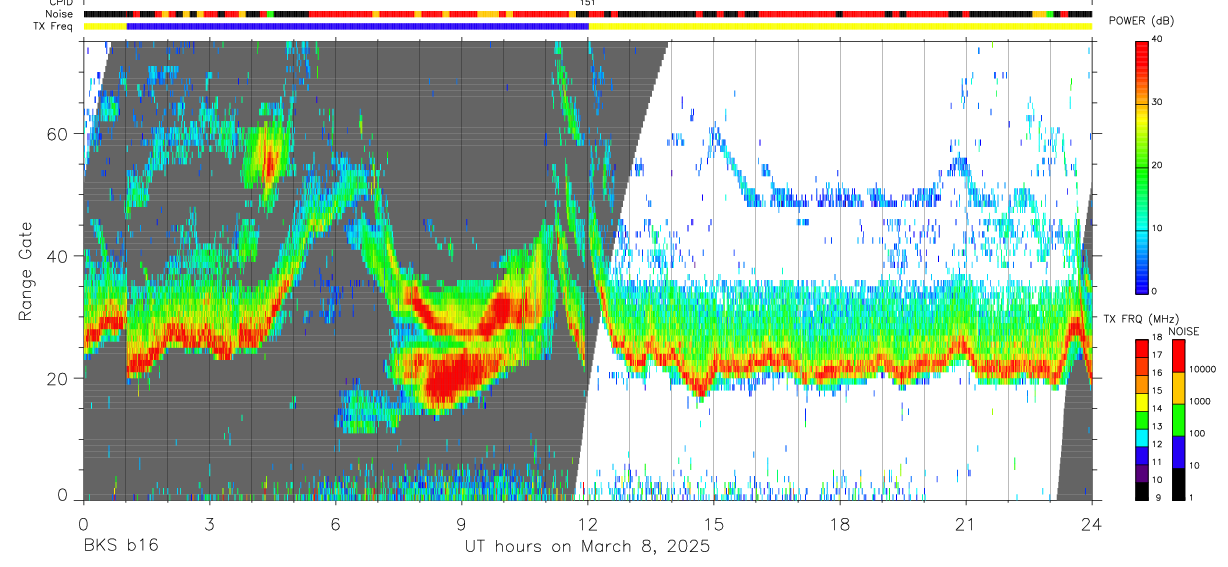1228x567 pixels.
Task: Click the 6 tick on UT hours axis
Action: click(x=335, y=524)
